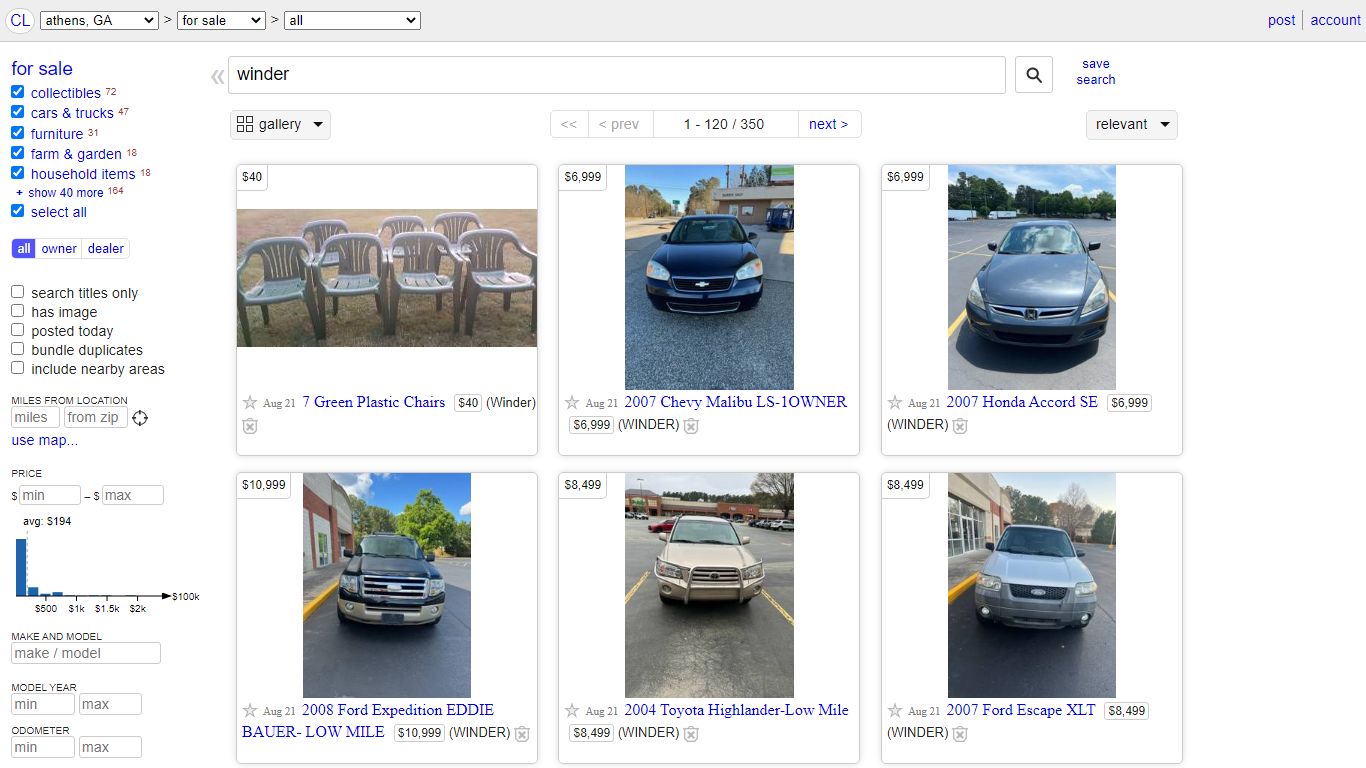Uncheck the collectibles category

(18, 92)
